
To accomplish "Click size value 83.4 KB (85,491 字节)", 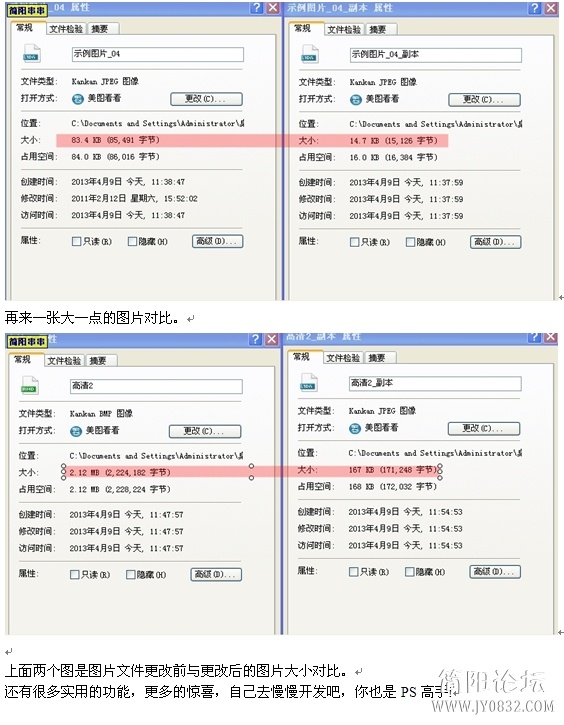I will [x=116, y=140].
